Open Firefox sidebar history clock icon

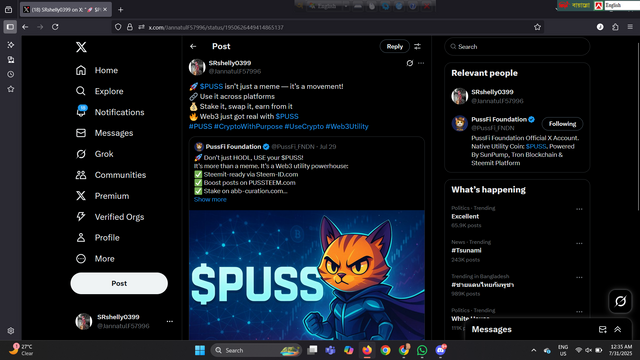pyautogui.click(x=11, y=74)
